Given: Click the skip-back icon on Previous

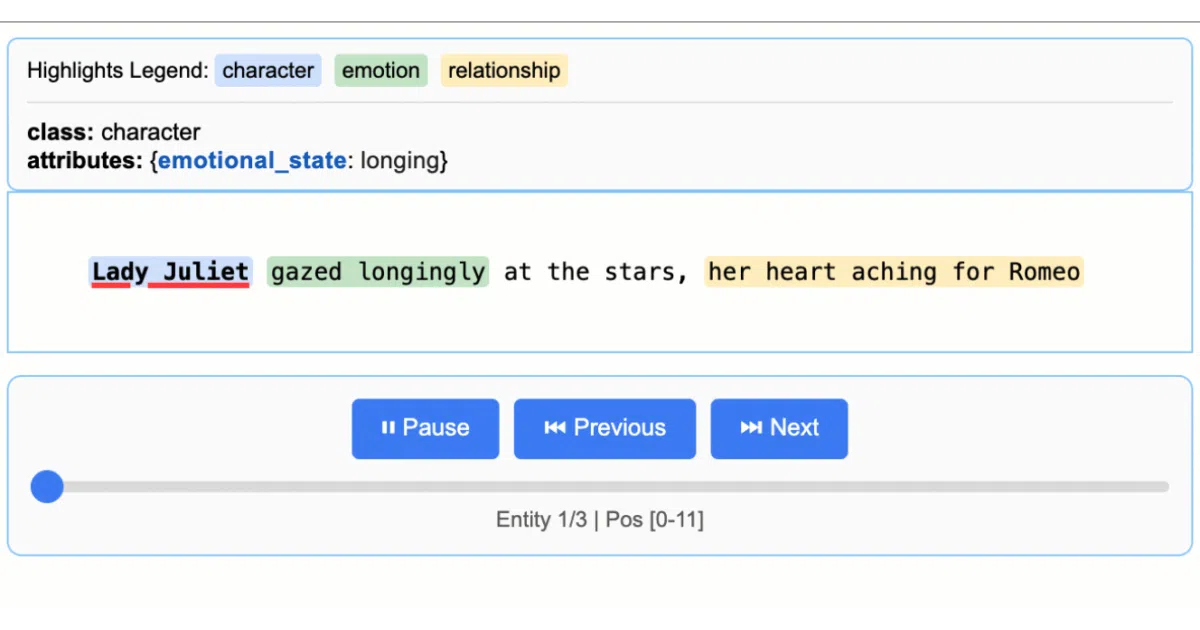Looking at the screenshot, I should coord(554,428).
